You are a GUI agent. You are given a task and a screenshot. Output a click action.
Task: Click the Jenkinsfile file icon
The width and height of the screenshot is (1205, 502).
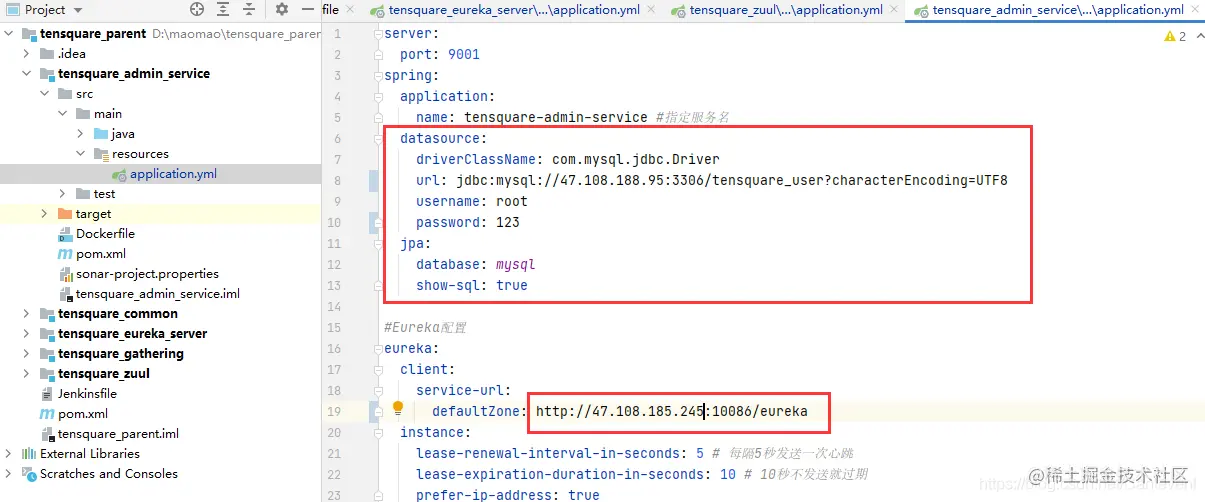(x=47, y=393)
